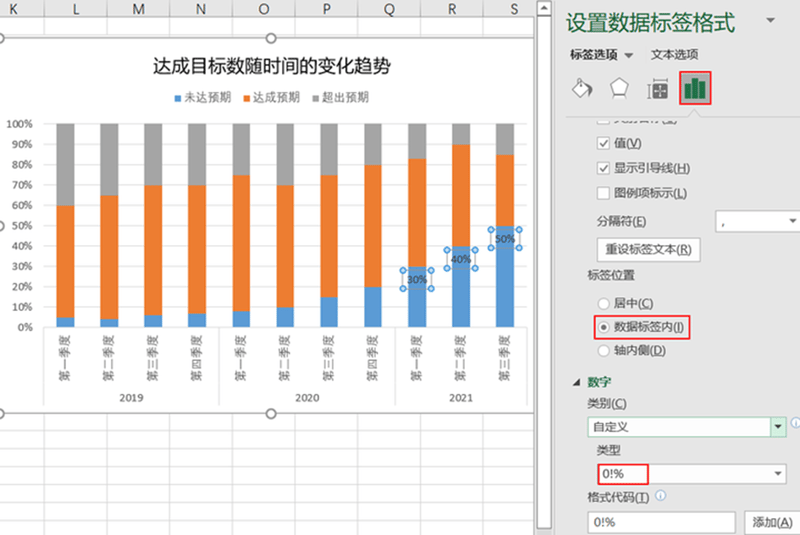Click the info icon next to 格式代码
The image size is (800, 535).
pyautogui.click(x=660, y=495)
